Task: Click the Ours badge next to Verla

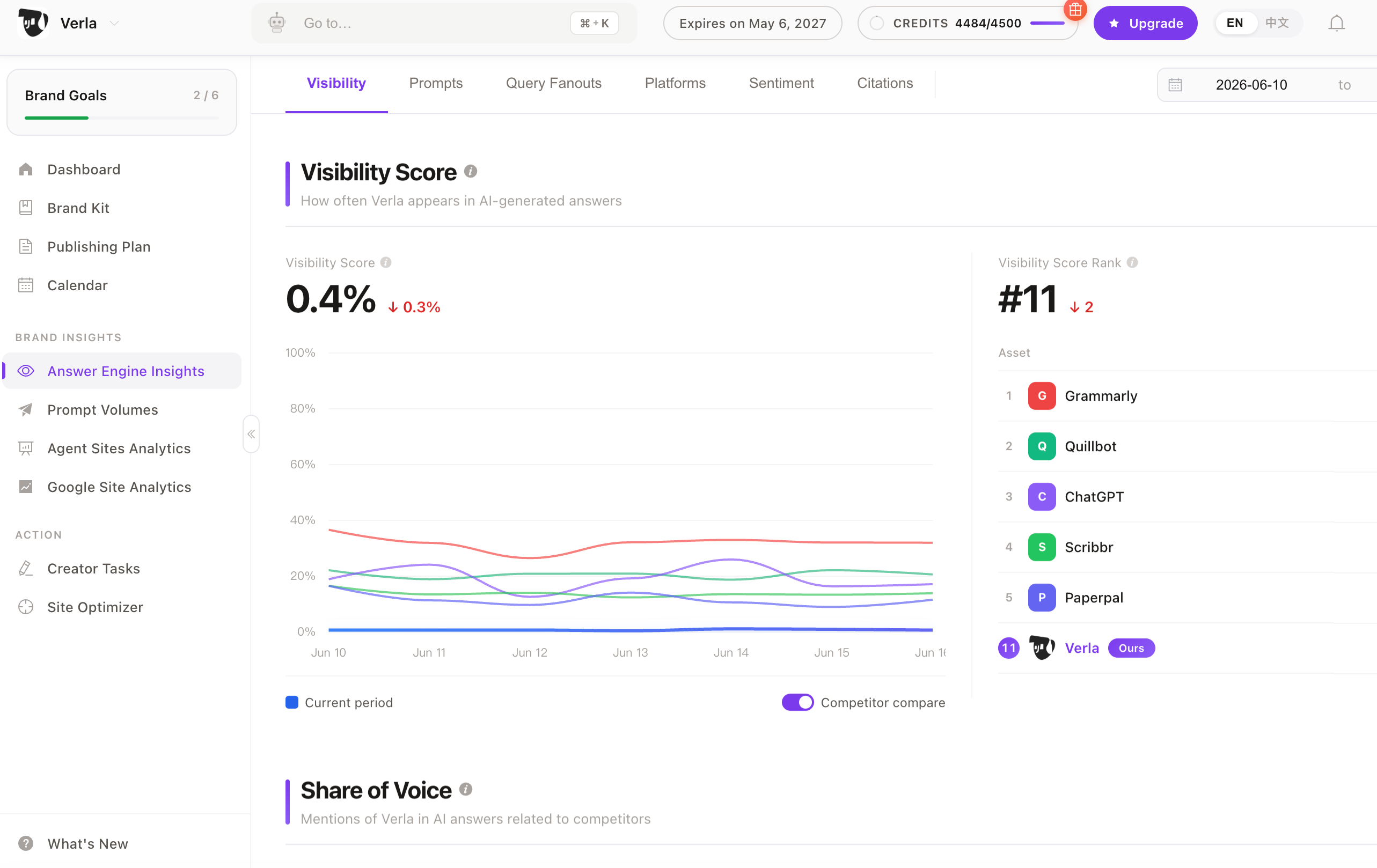Action: tap(1131, 648)
